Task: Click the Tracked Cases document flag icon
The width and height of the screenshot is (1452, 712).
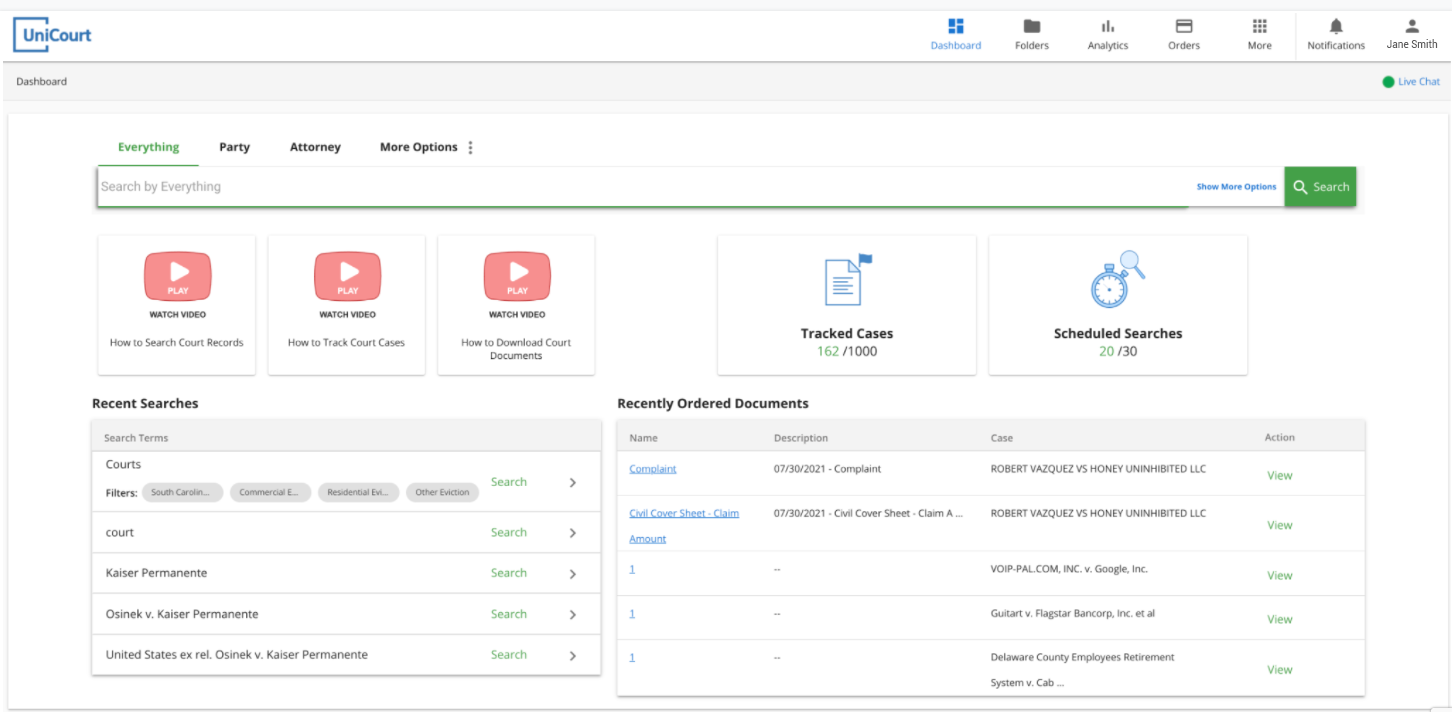Action: click(848, 280)
